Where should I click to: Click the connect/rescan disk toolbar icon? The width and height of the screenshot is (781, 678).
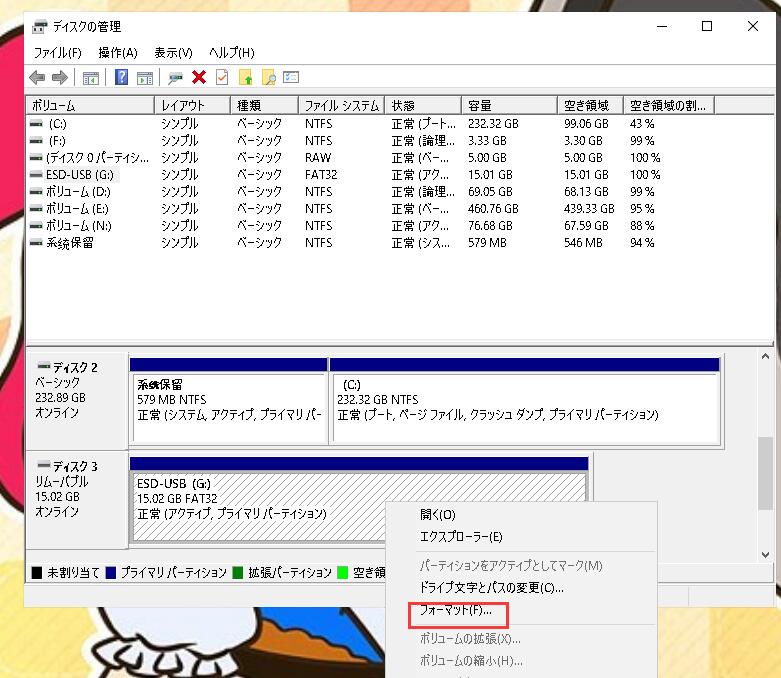pos(175,78)
